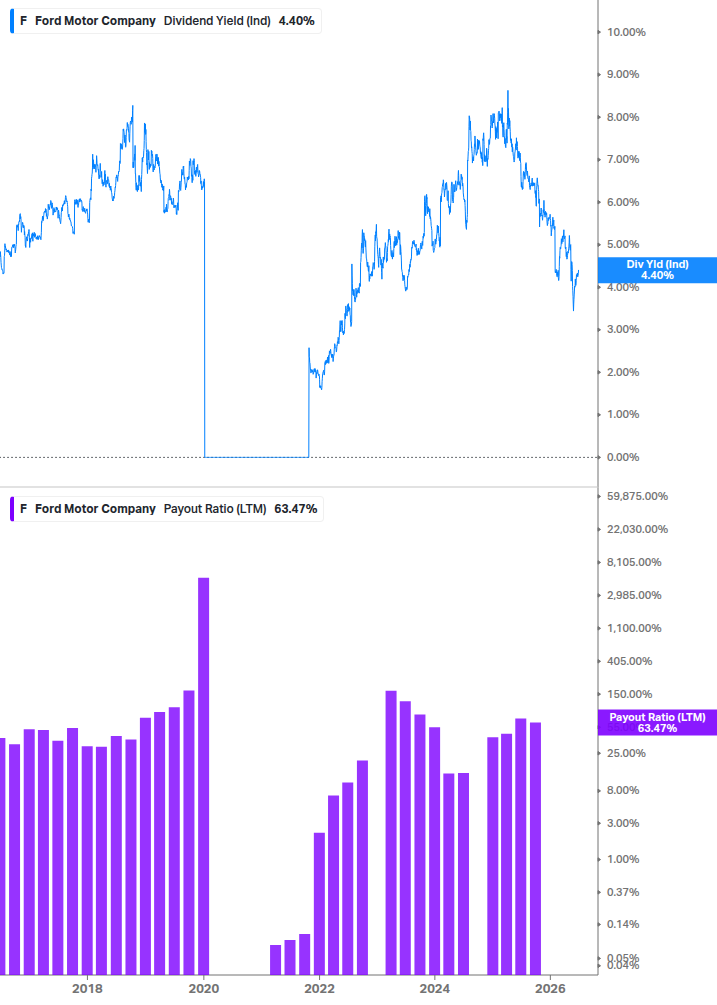Screen dimensions: 717x1005
Task: Click the 5.00% dividend yield axis label
Action: pyautogui.click(x=623, y=244)
